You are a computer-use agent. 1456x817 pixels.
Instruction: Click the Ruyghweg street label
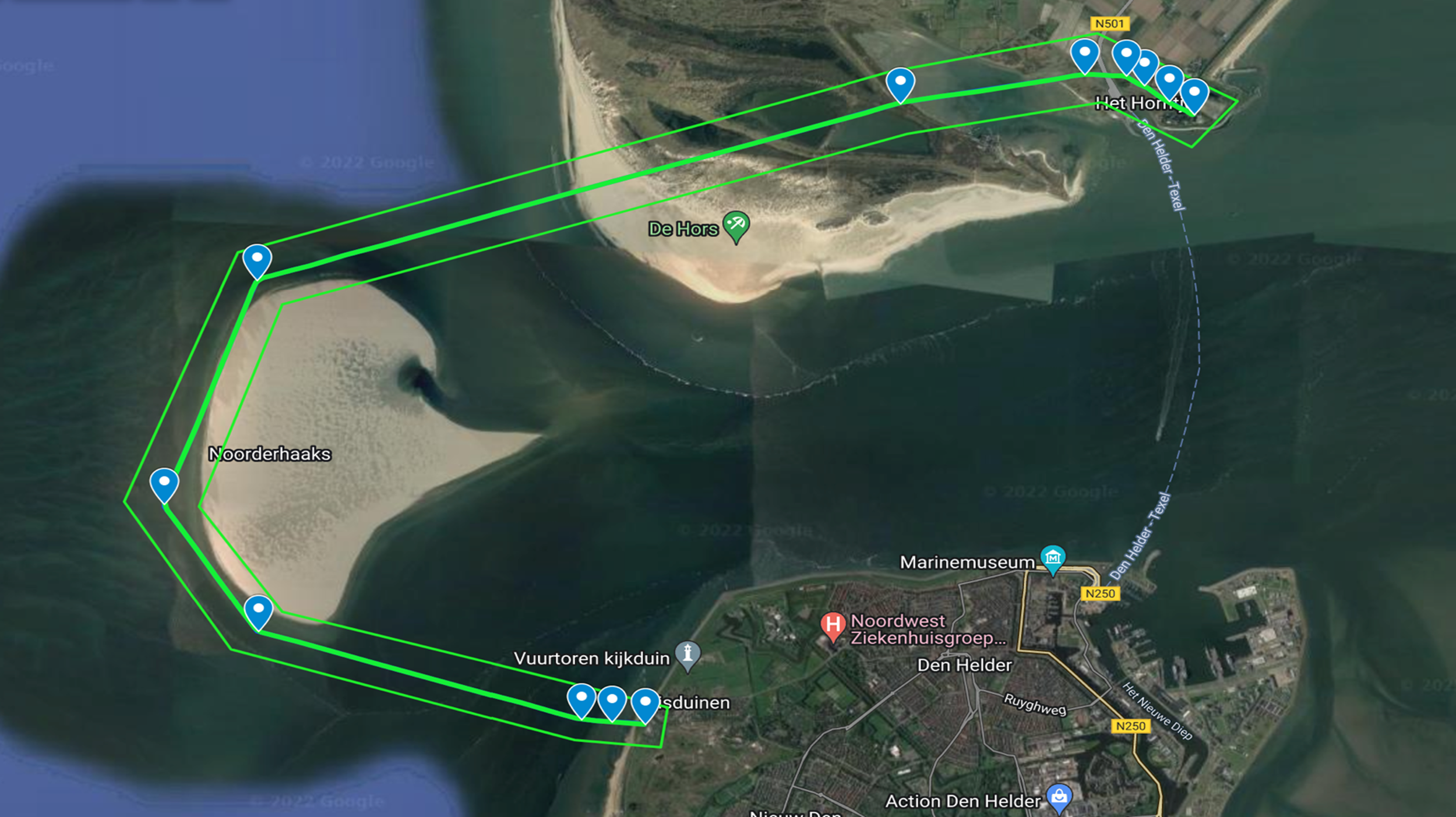click(x=1035, y=705)
